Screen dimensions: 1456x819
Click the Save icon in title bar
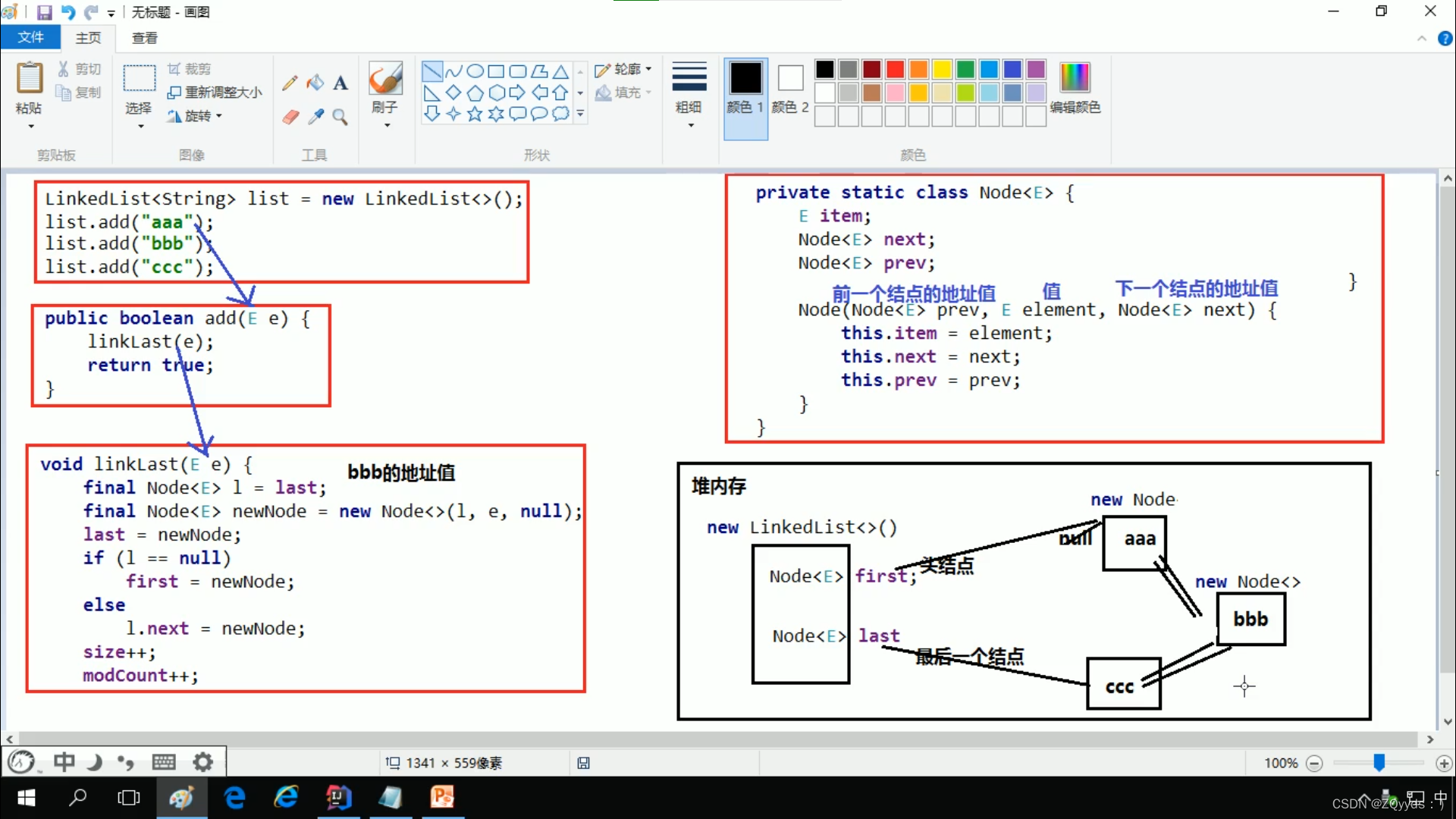[44, 12]
